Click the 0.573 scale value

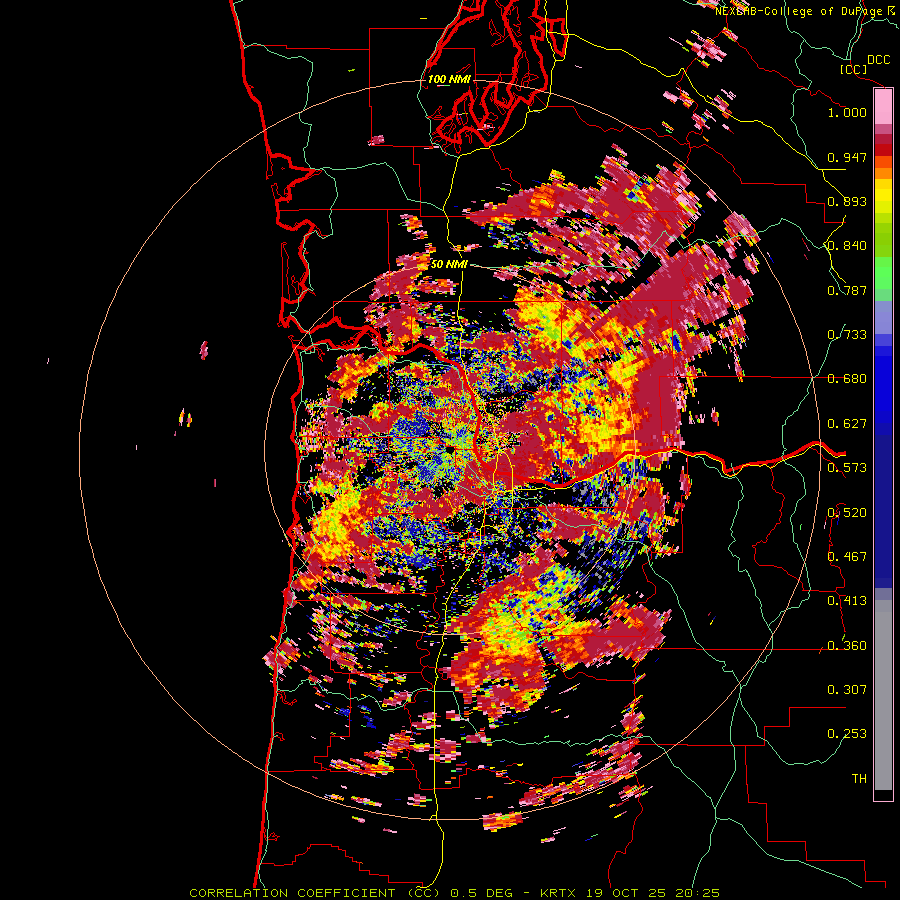click(847, 468)
